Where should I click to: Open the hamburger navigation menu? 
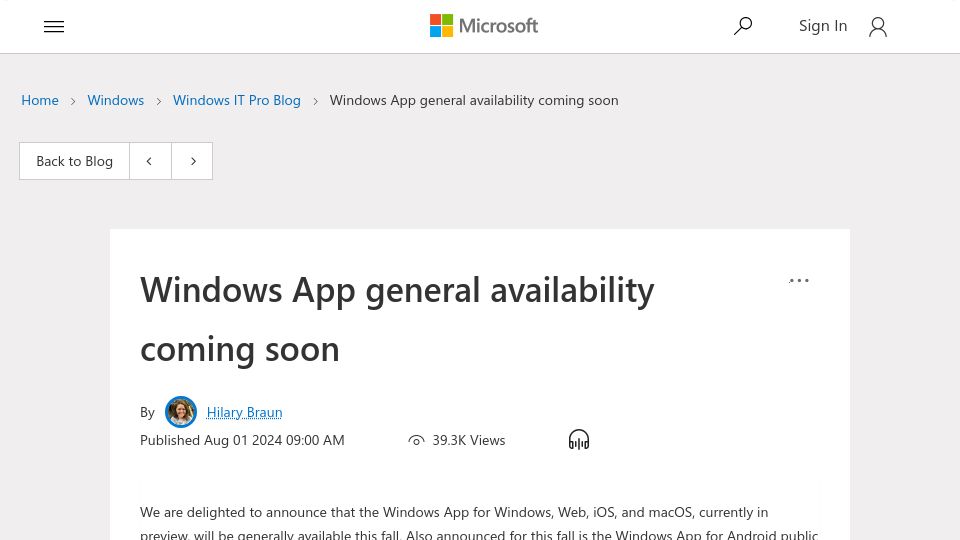tap(54, 26)
